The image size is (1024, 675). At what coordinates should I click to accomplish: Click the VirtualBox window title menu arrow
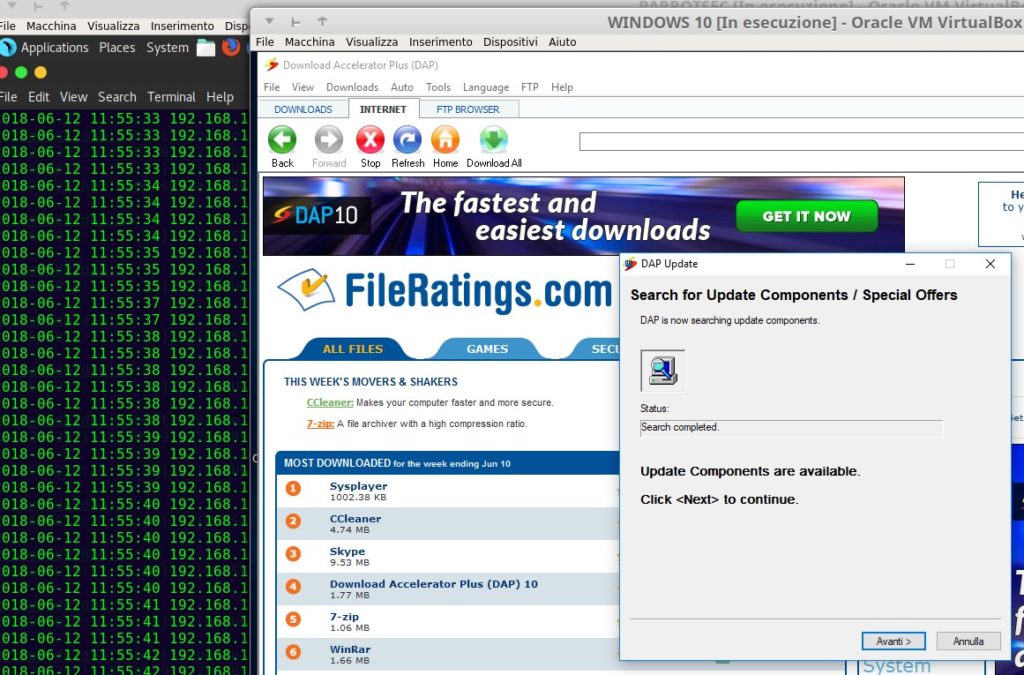pos(269,22)
